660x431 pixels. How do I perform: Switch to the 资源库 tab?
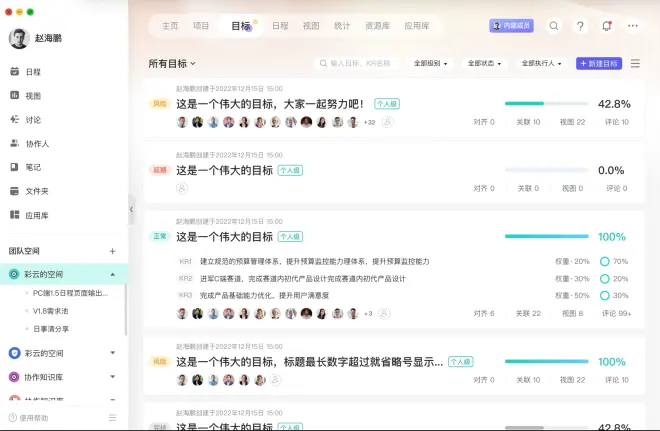378,26
